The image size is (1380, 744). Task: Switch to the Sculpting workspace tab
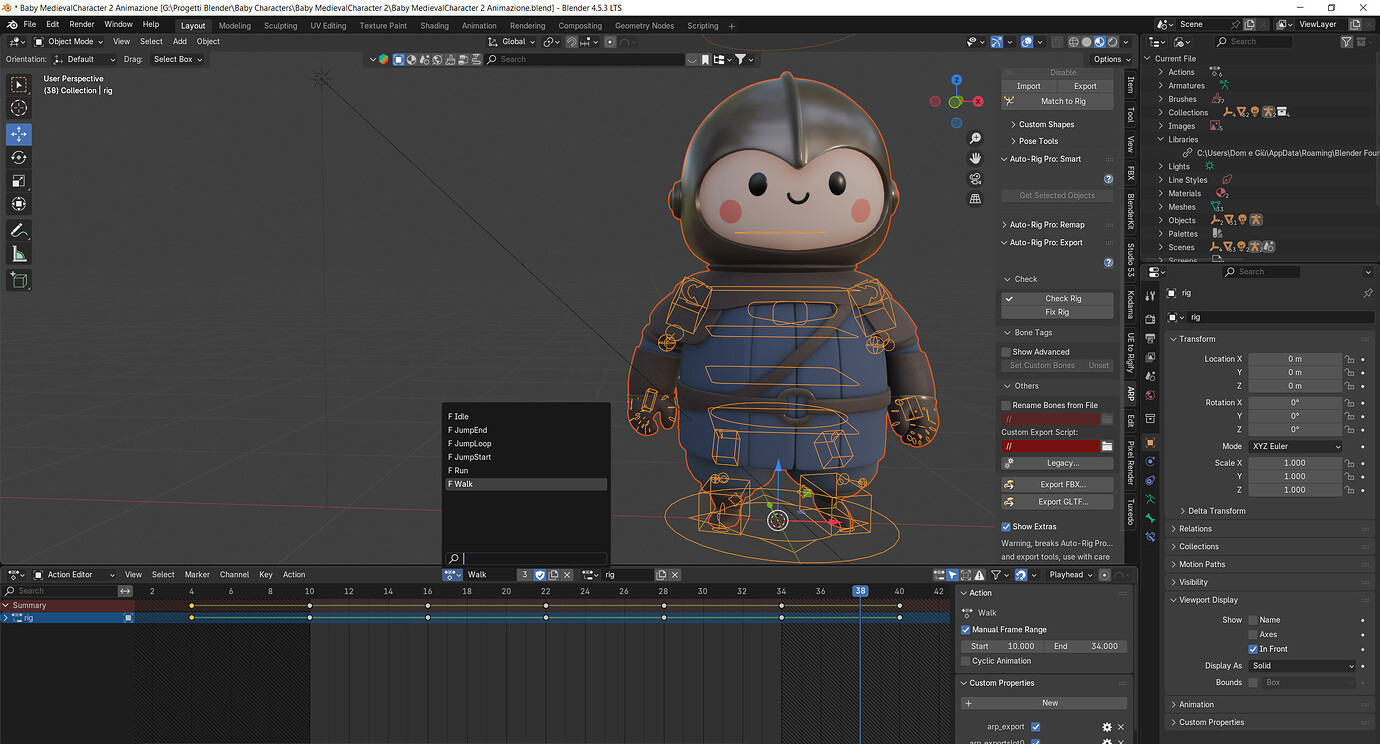coord(280,26)
